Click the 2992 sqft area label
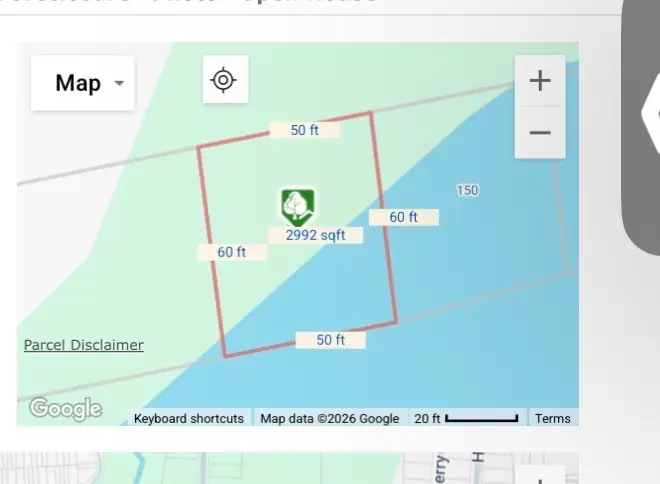 pos(315,235)
